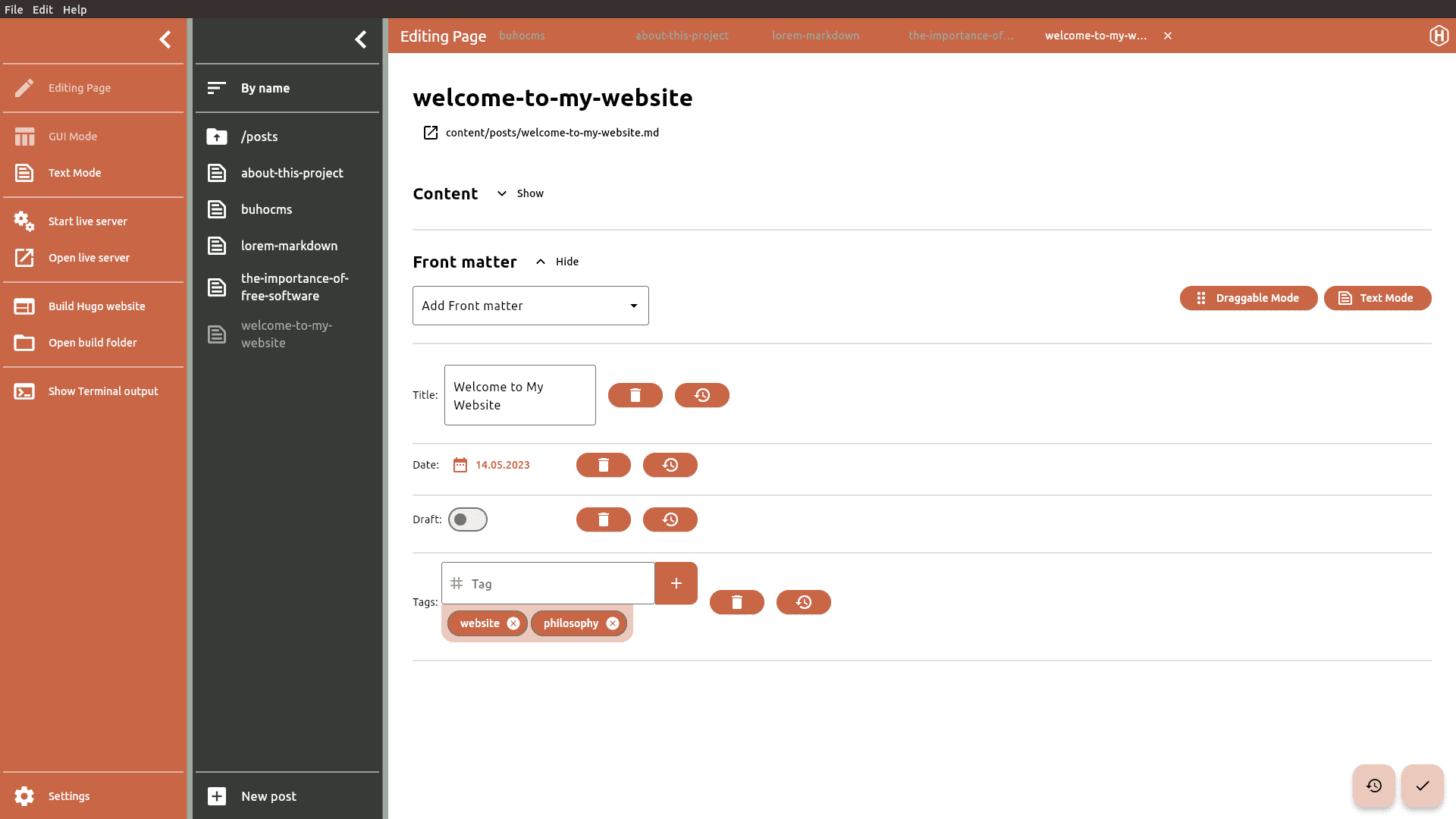The width and height of the screenshot is (1456, 819).
Task: Switch to the lorem-markdown tab
Action: click(815, 36)
